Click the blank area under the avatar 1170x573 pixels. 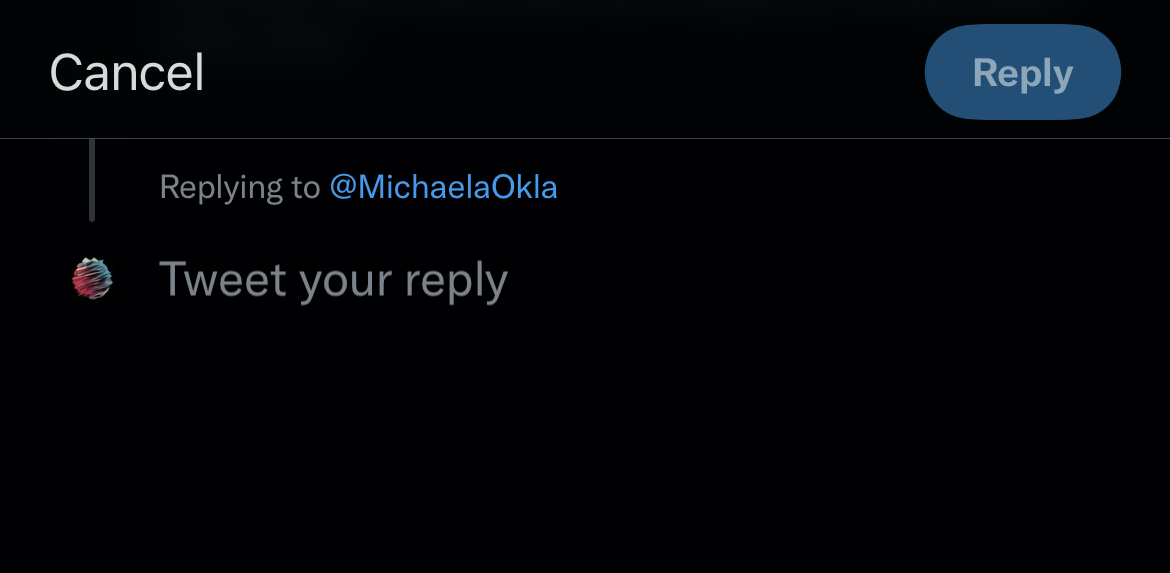click(x=92, y=420)
